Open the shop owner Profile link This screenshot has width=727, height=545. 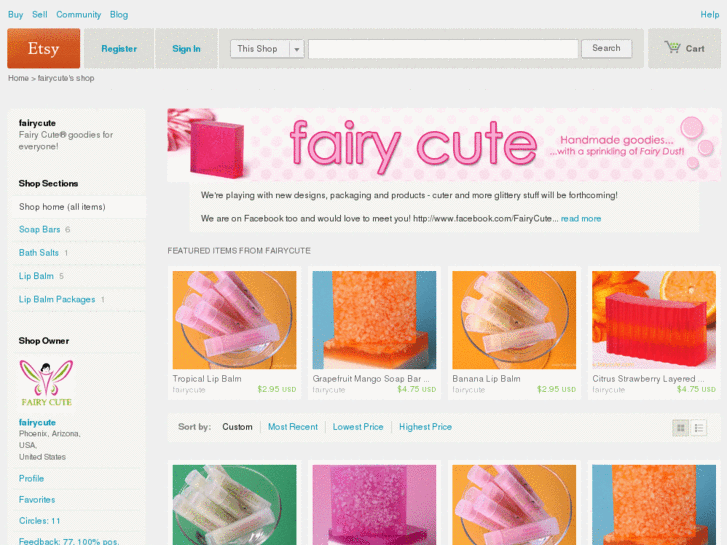point(31,478)
